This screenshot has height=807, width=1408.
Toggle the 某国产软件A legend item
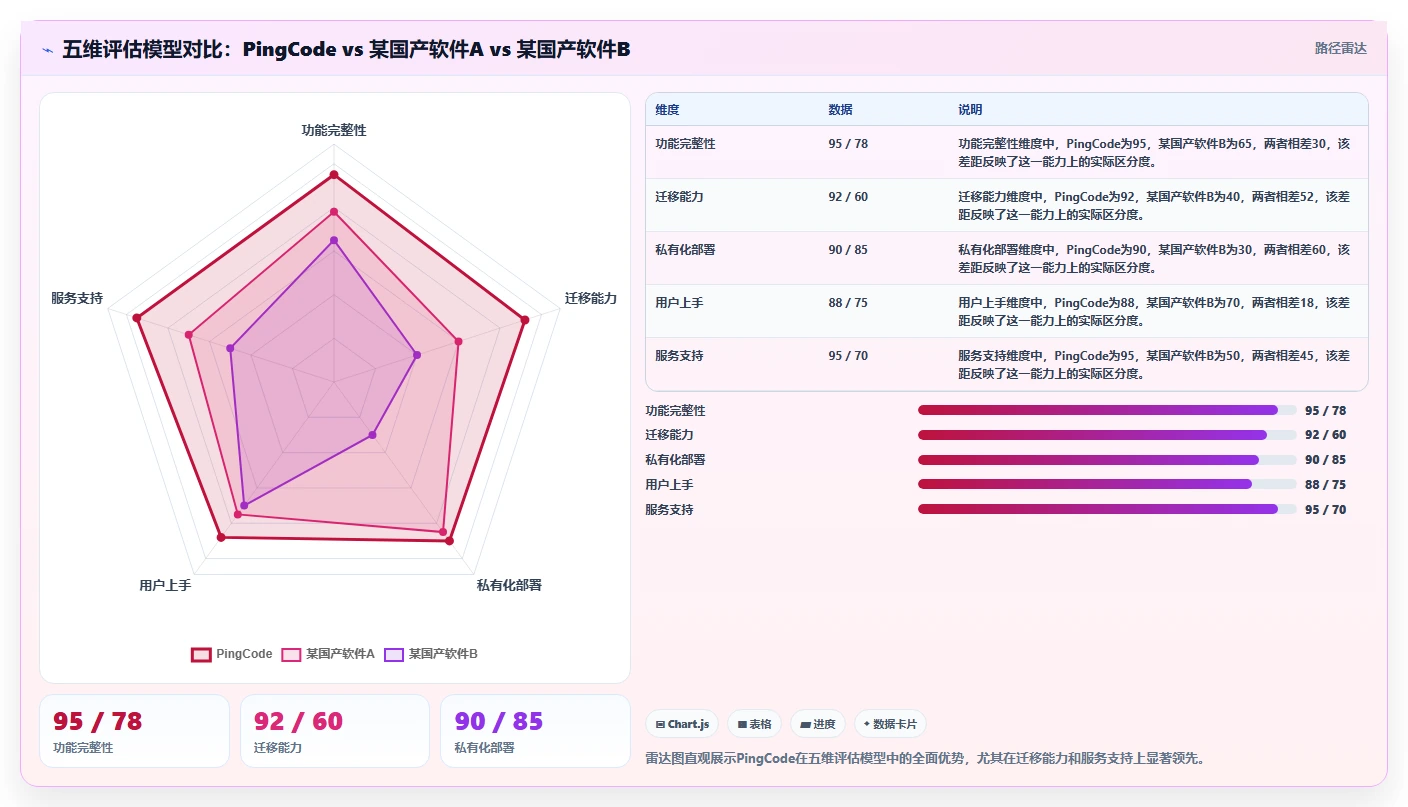pos(328,654)
